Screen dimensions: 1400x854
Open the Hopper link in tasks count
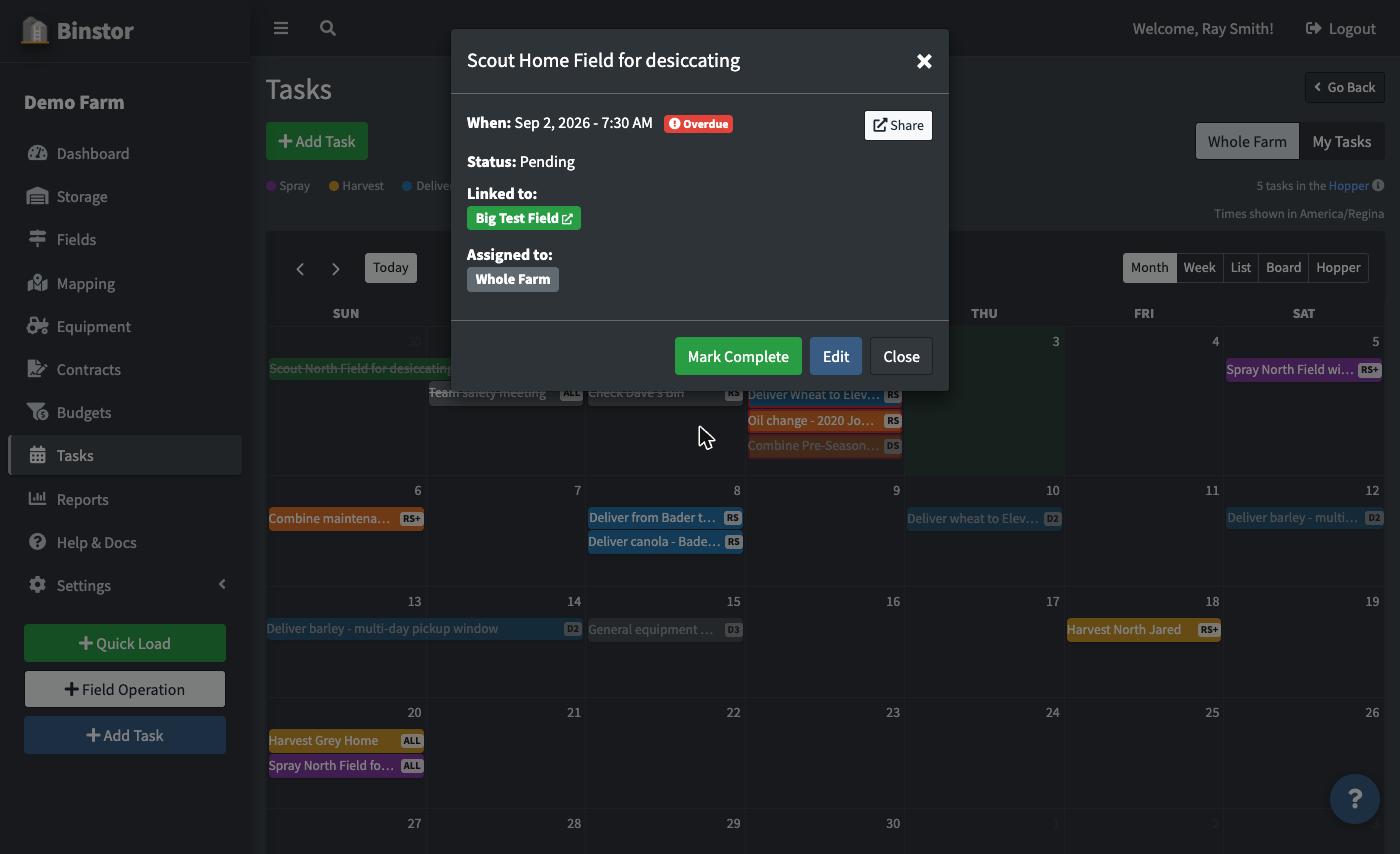pos(1348,185)
